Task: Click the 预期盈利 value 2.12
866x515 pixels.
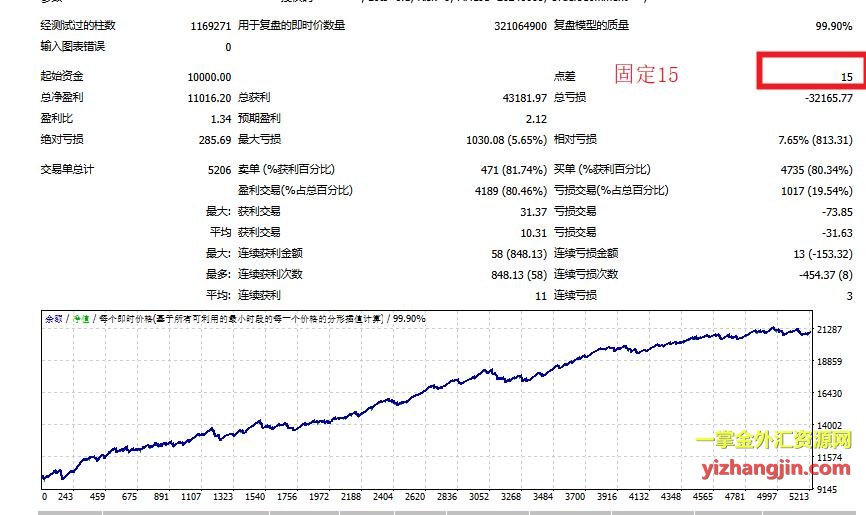Action: click(535, 119)
